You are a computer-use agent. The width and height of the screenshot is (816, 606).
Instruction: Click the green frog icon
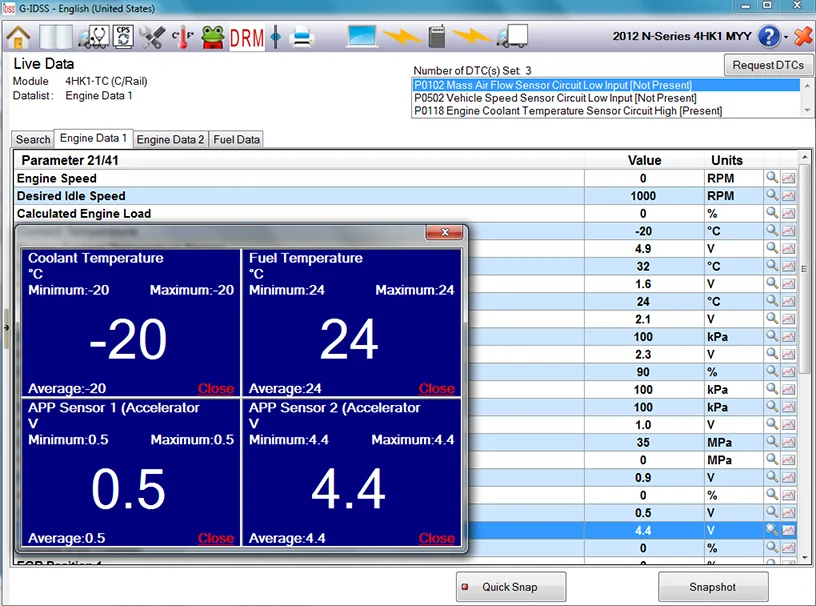point(213,37)
